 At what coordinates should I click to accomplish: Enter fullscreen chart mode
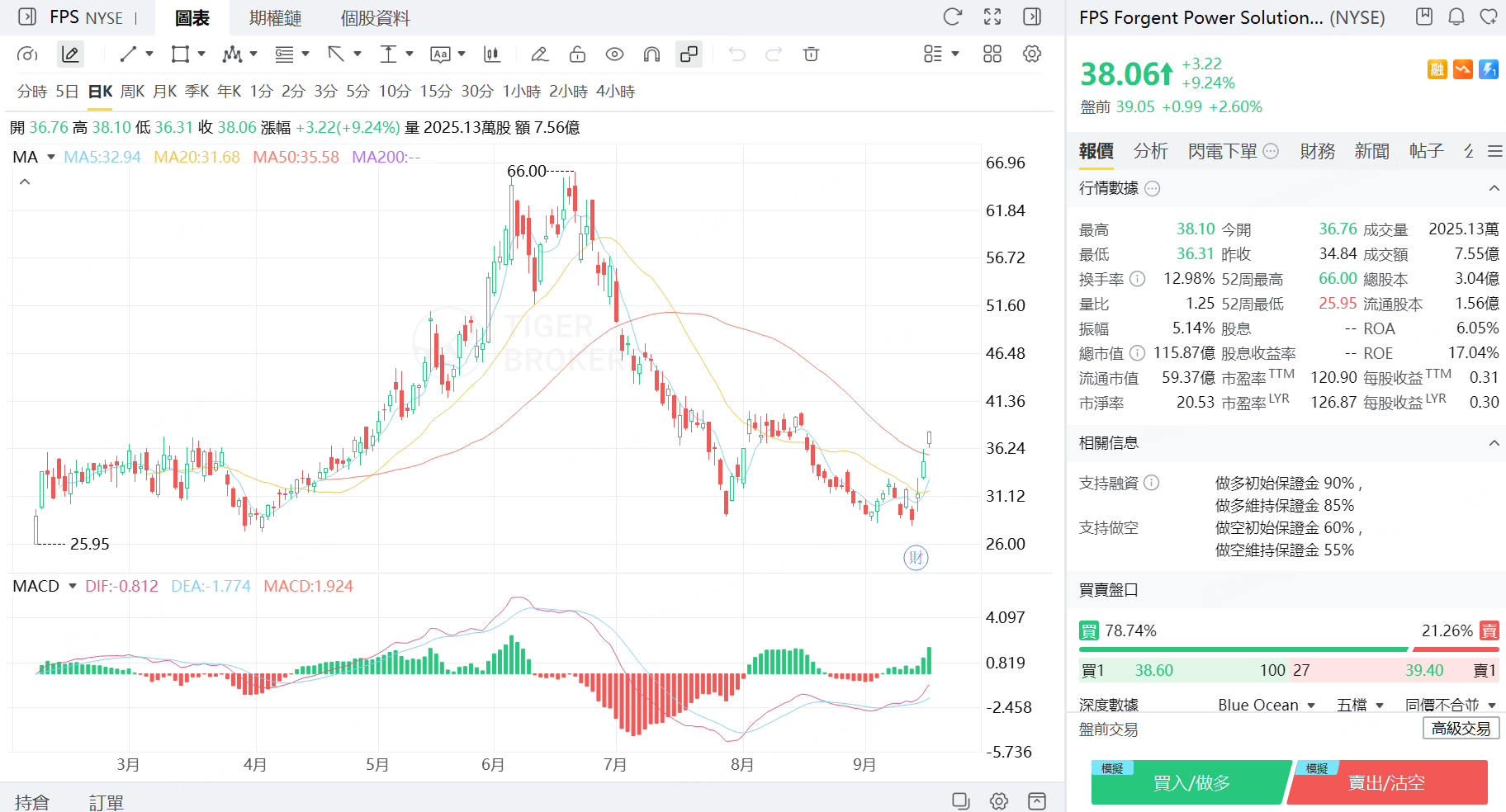(x=992, y=17)
